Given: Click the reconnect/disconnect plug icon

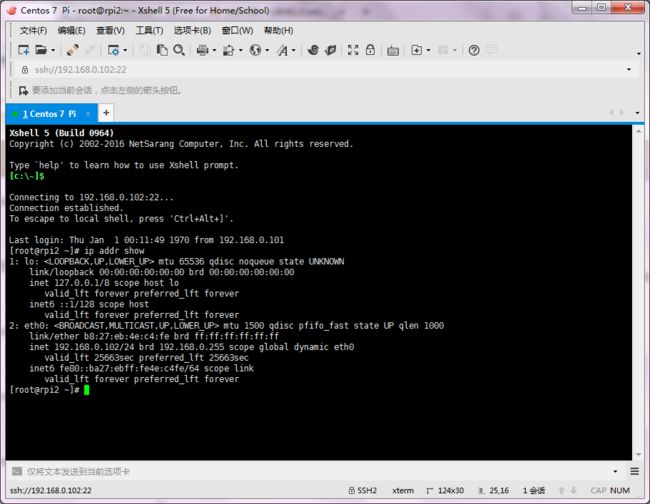Looking at the screenshot, I should click(x=72, y=50).
